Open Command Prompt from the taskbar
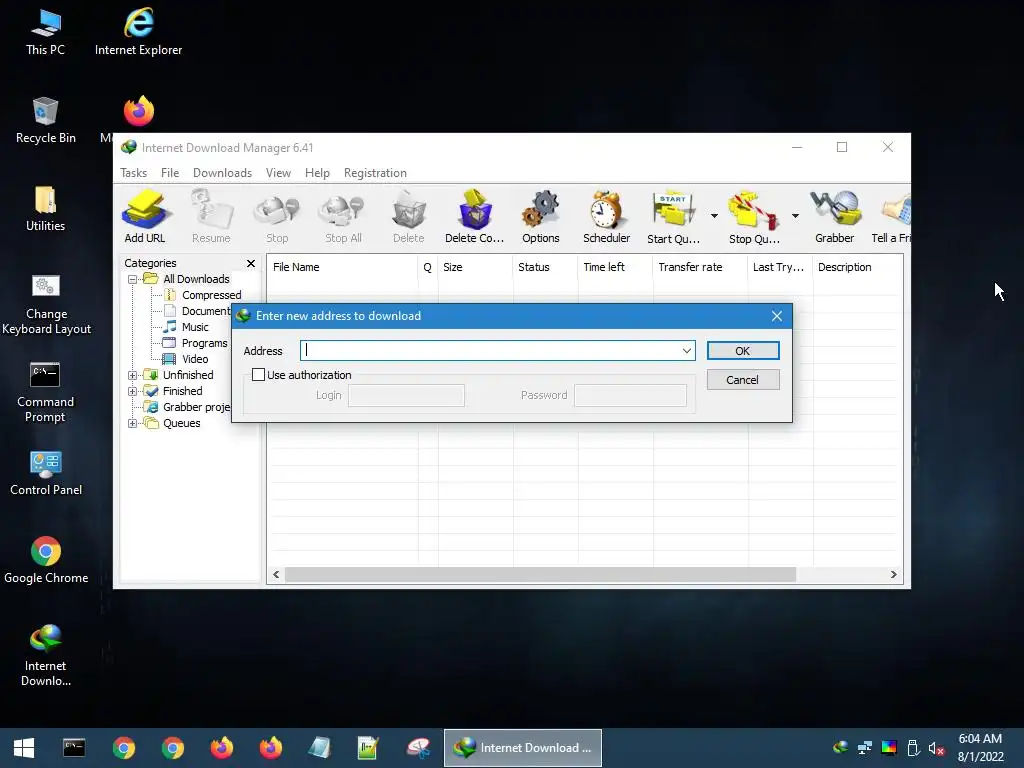The image size is (1024, 768). point(74,748)
